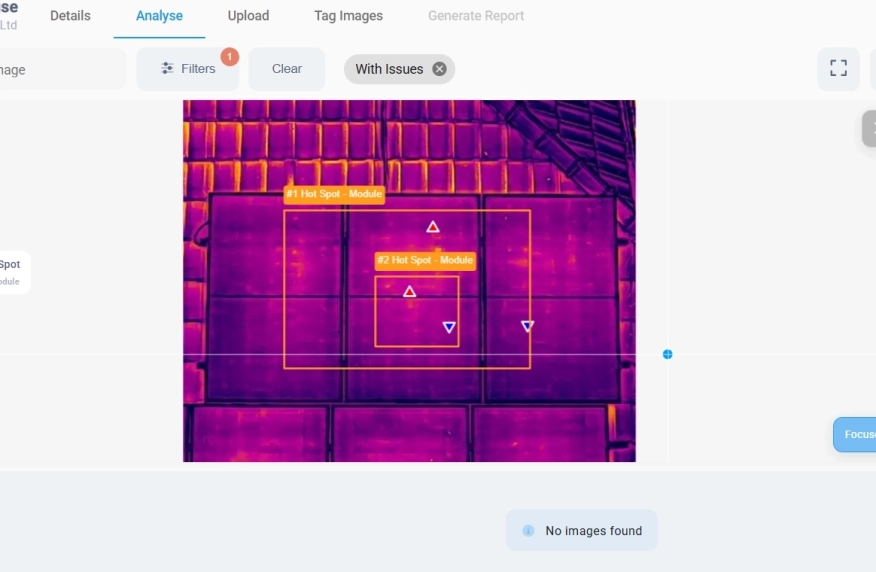The image size is (876, 572).
Task: Click blue min-temperature marker on box #1 edge
Action: [527, 326]
